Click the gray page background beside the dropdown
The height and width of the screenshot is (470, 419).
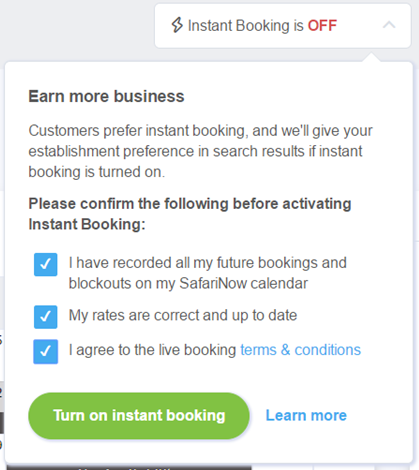(77, 30)
